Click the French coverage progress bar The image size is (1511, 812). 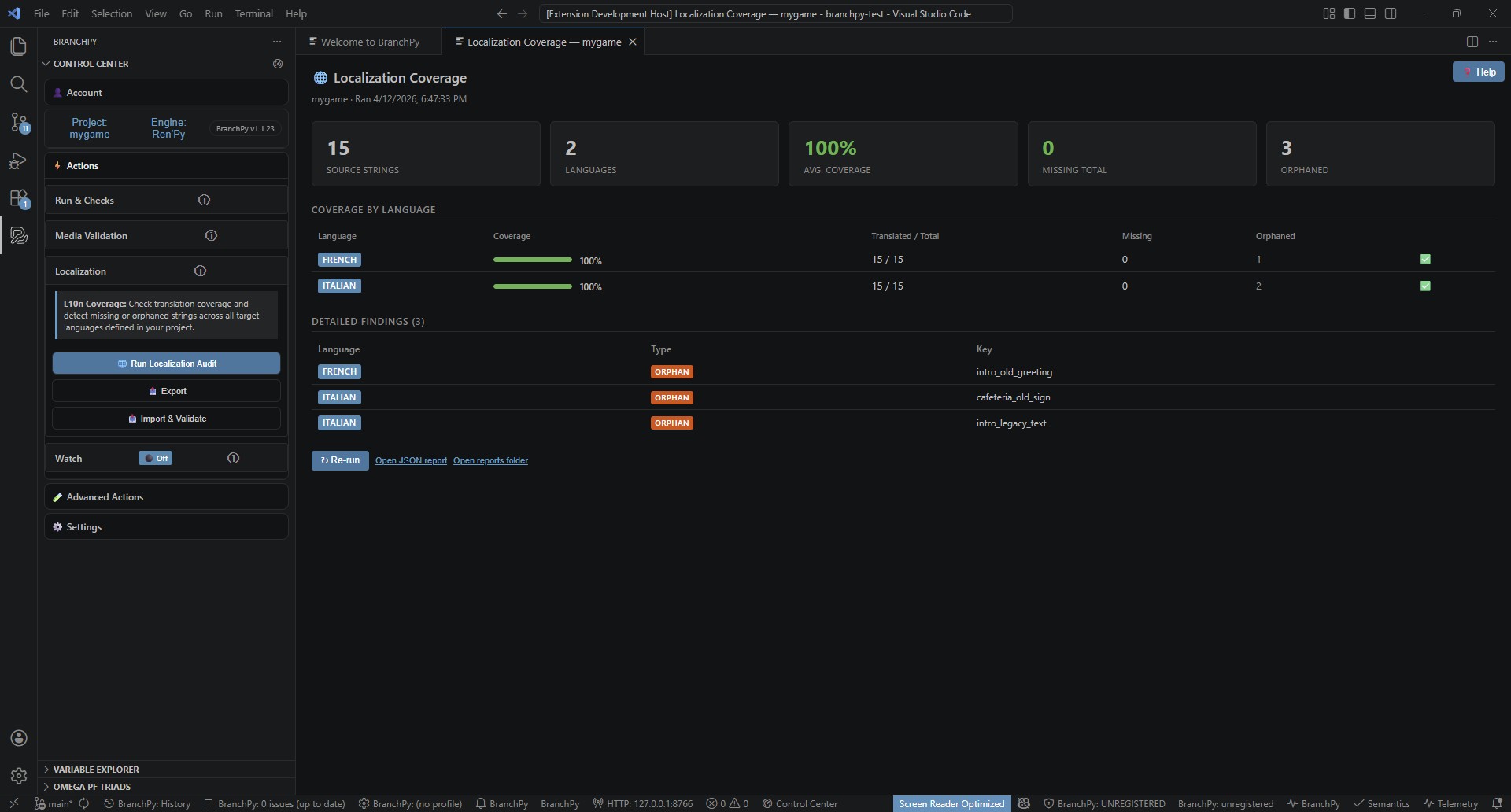(533, 260)
